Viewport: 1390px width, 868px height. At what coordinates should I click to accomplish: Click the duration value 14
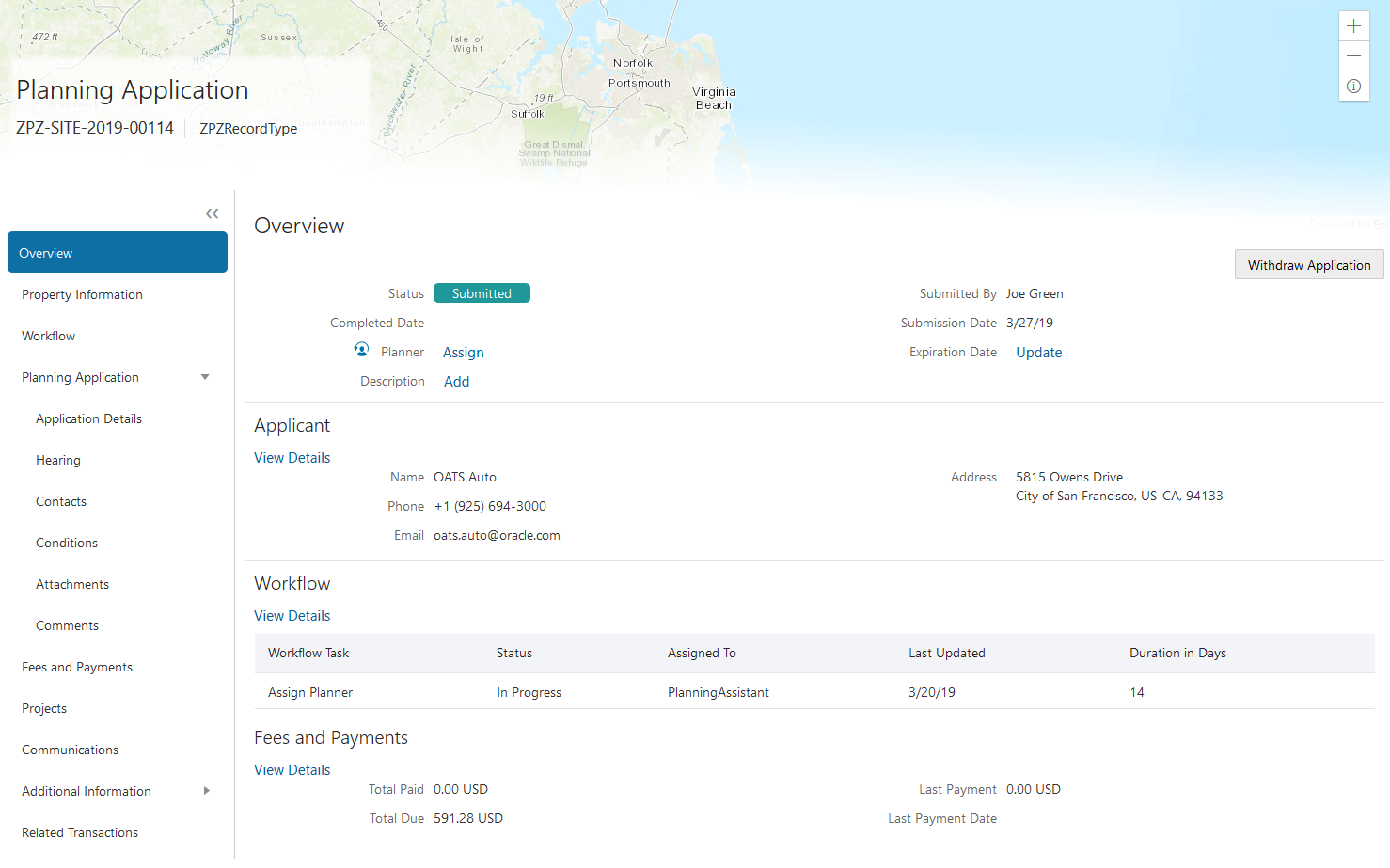tap(1137, 692)
